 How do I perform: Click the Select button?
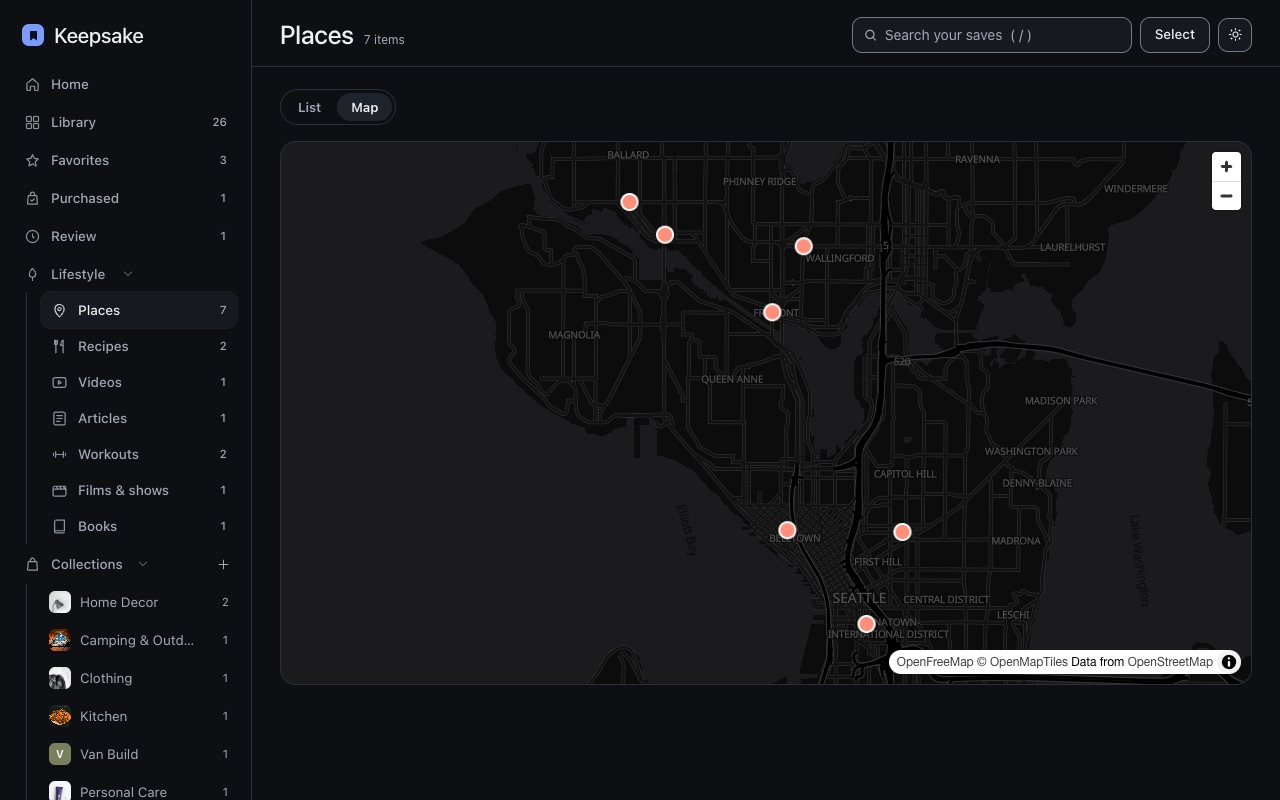(x=1175, y=35)
